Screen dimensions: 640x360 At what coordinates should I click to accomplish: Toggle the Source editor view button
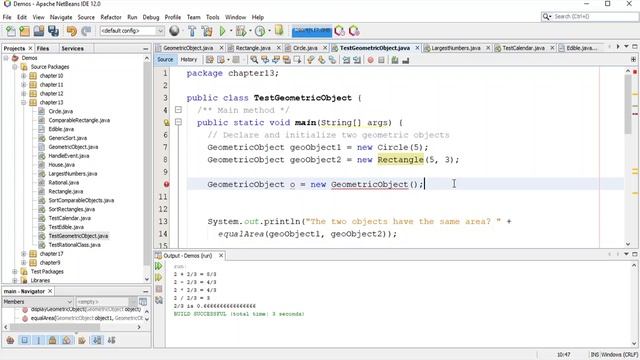[x=165, y=60]
